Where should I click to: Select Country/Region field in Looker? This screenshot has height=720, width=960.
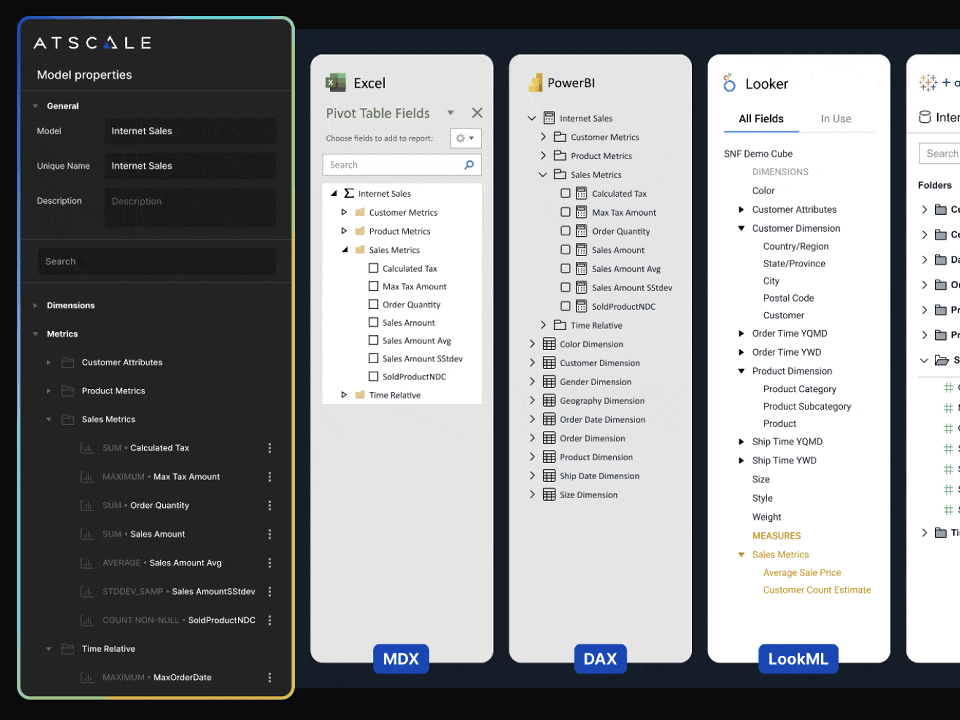(x=796, y=246)
